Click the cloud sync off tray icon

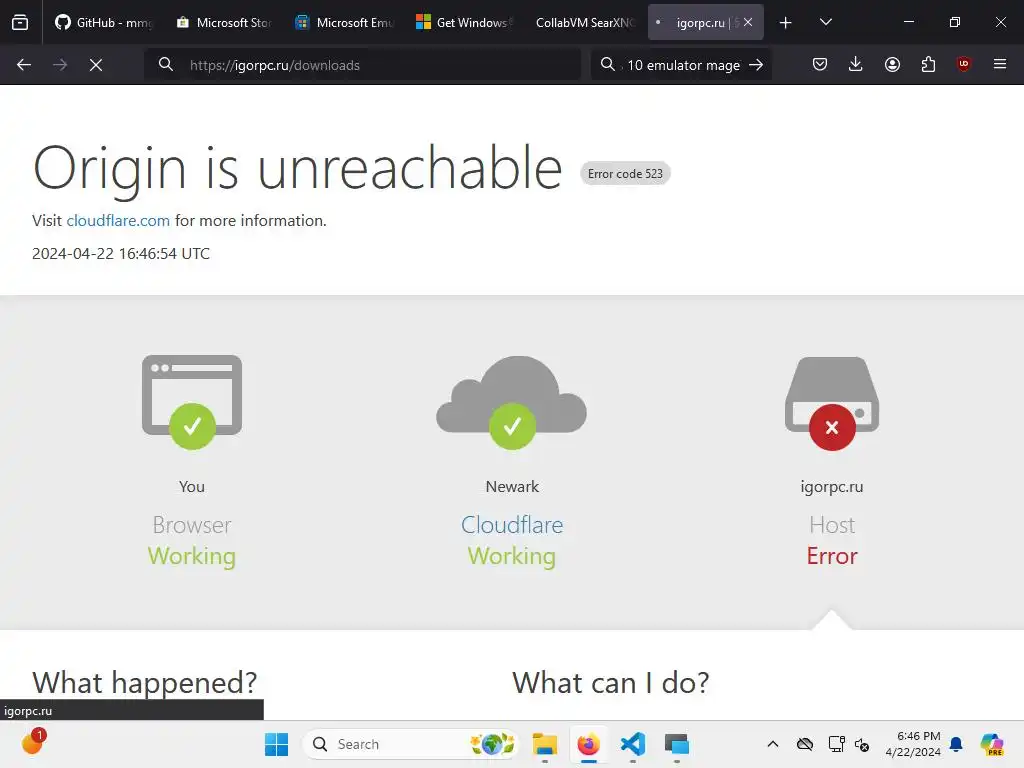[x=805, y=744]
